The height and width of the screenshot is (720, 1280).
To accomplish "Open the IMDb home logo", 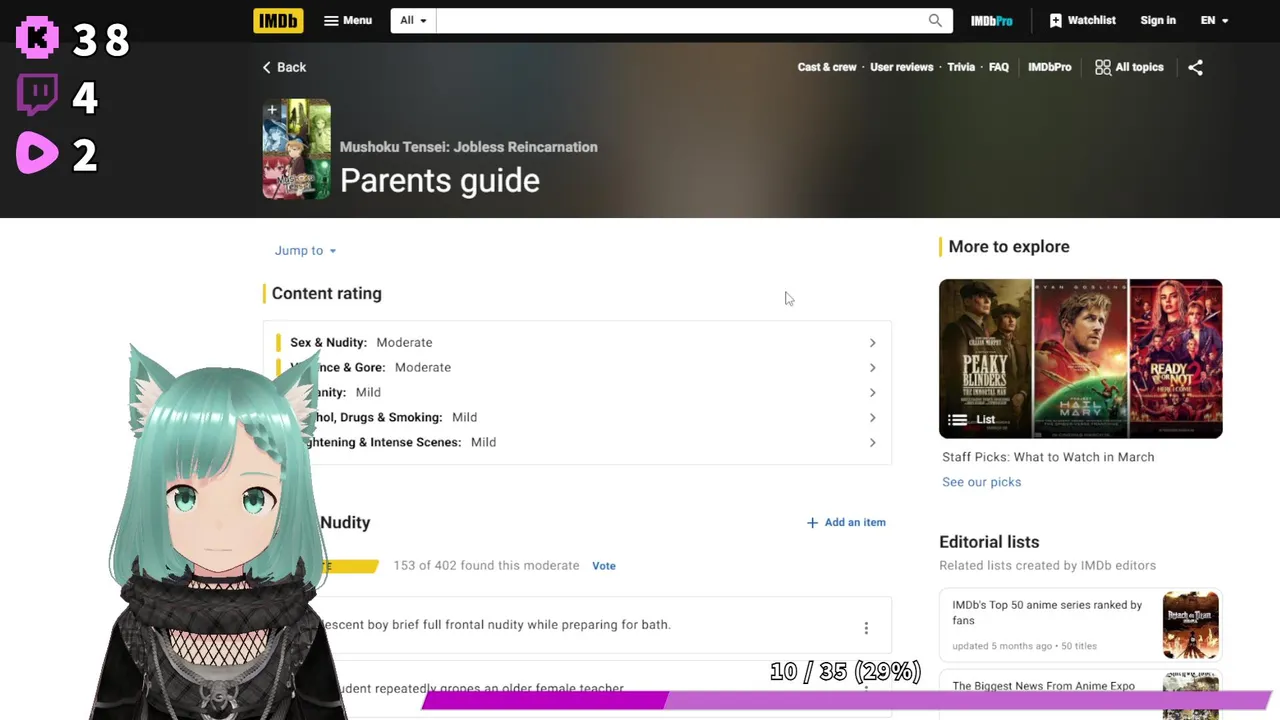I will pyautogui.click(x=278, y=20).
